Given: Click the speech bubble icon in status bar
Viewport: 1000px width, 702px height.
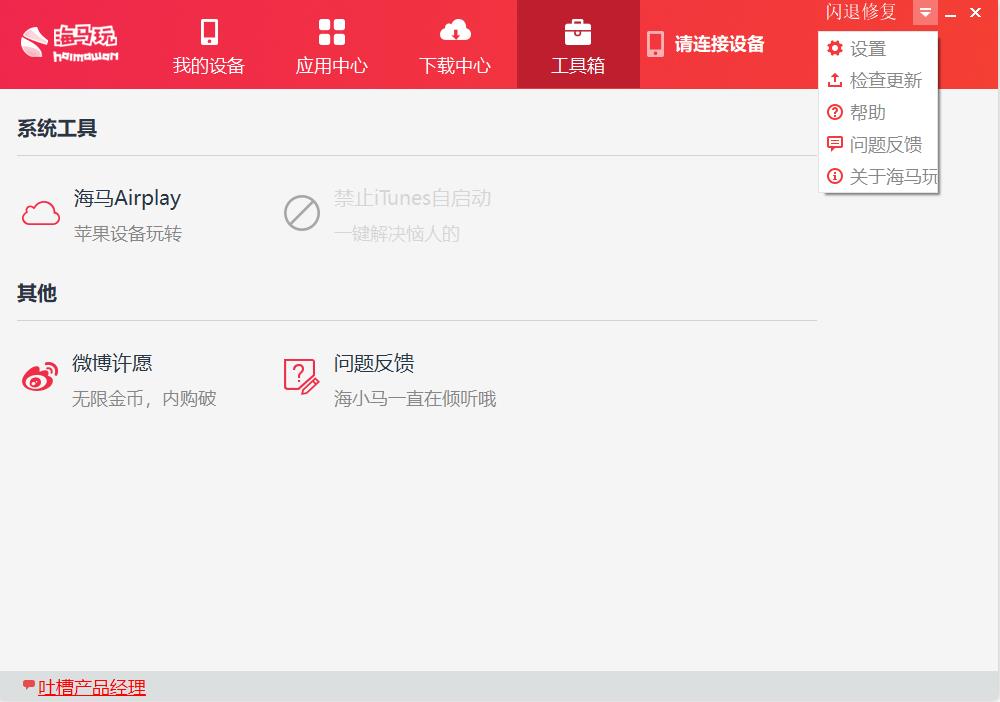Looking at the screenshot, I should point(28,686).
